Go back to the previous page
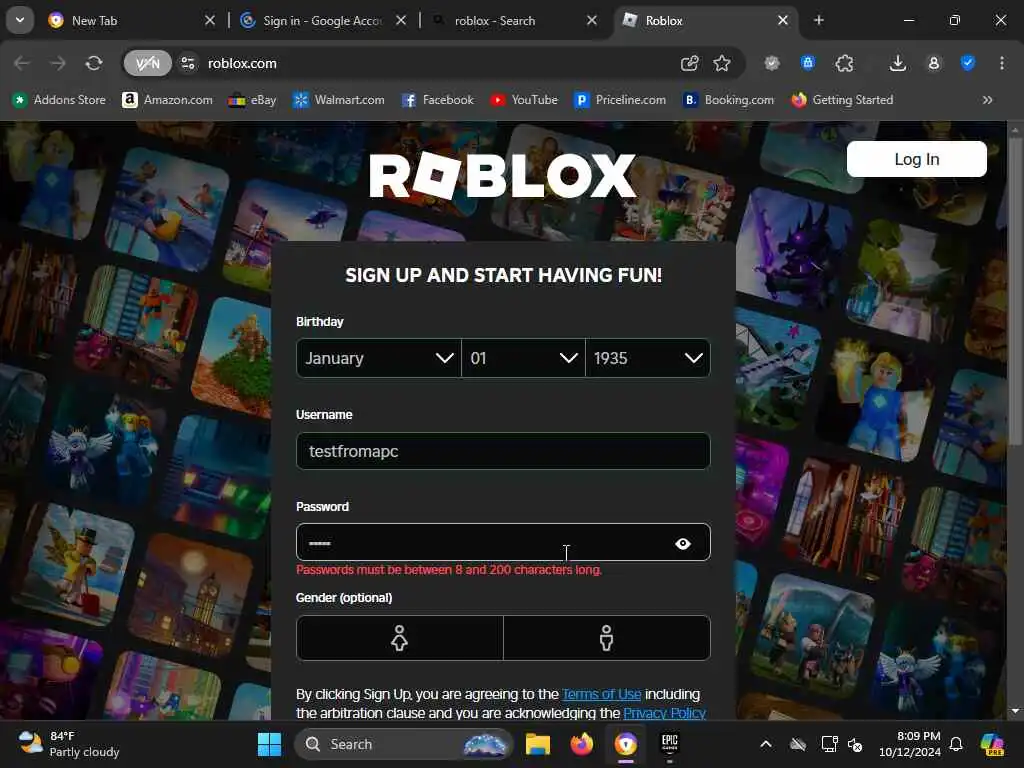 click(22, 63)
